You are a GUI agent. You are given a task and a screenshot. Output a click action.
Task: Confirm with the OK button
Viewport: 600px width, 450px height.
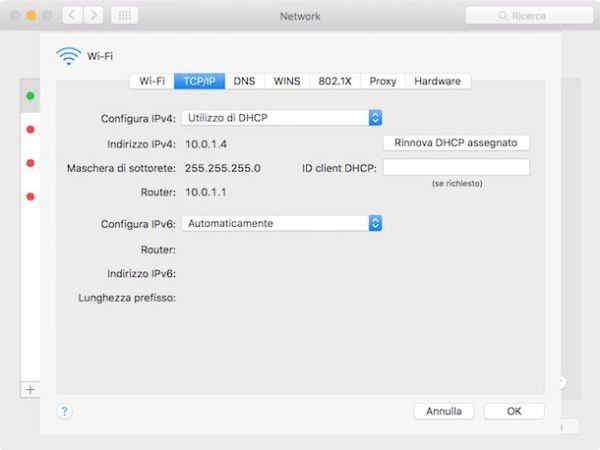pos(514,411)
